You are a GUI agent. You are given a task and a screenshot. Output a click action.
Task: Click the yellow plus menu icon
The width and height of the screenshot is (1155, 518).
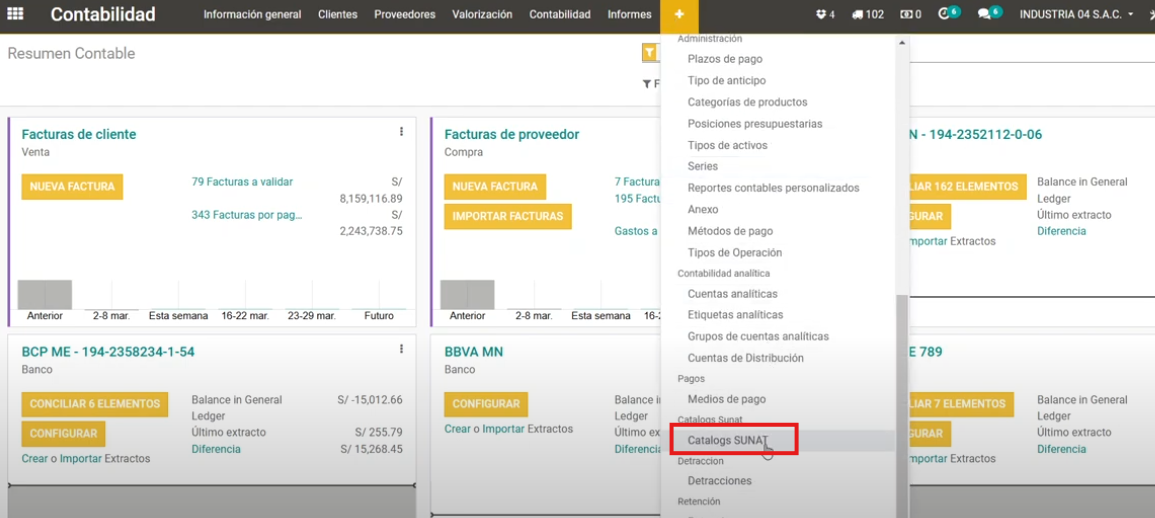(679, 15)
